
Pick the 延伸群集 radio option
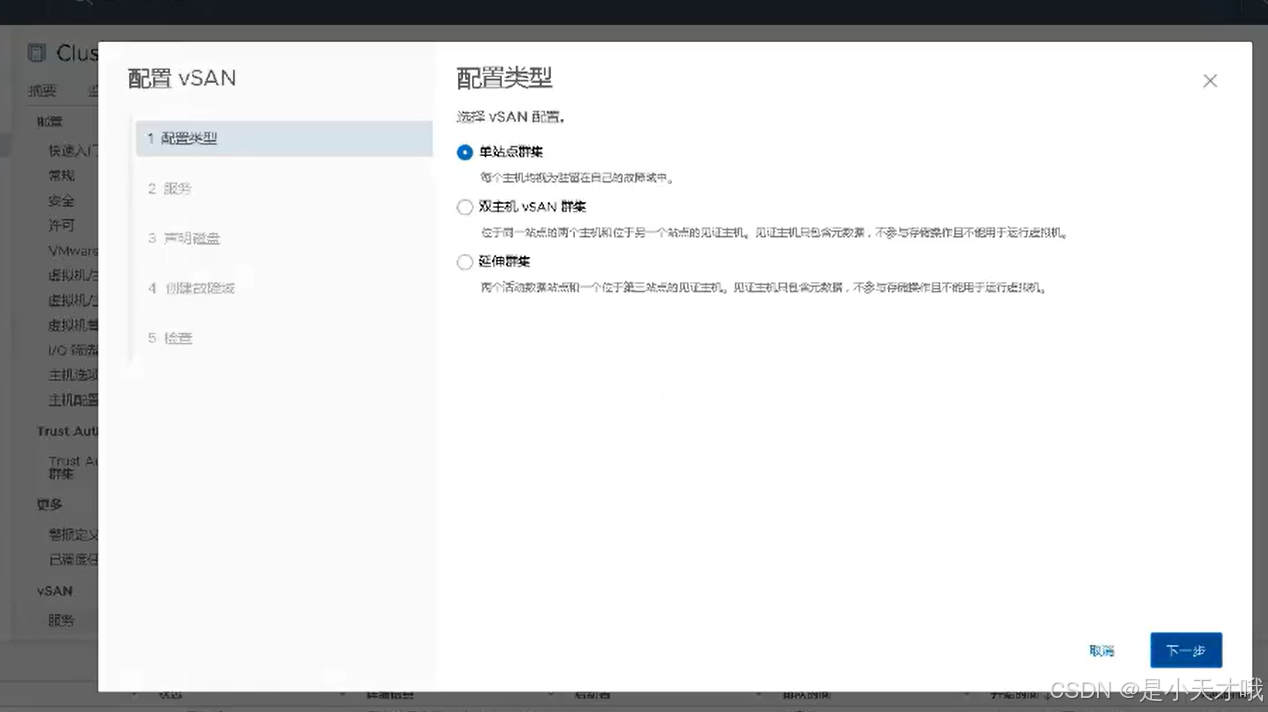click(x=464, y=262)
